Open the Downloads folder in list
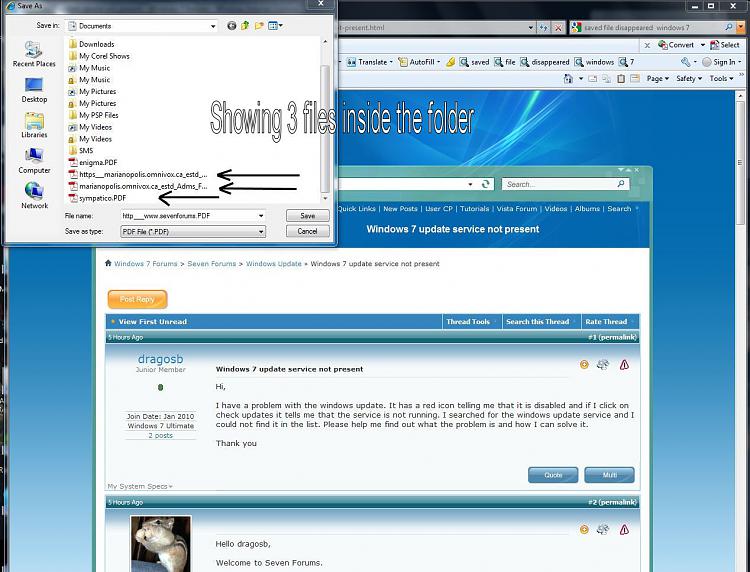 pyautogui.click(x=91, y=44)
